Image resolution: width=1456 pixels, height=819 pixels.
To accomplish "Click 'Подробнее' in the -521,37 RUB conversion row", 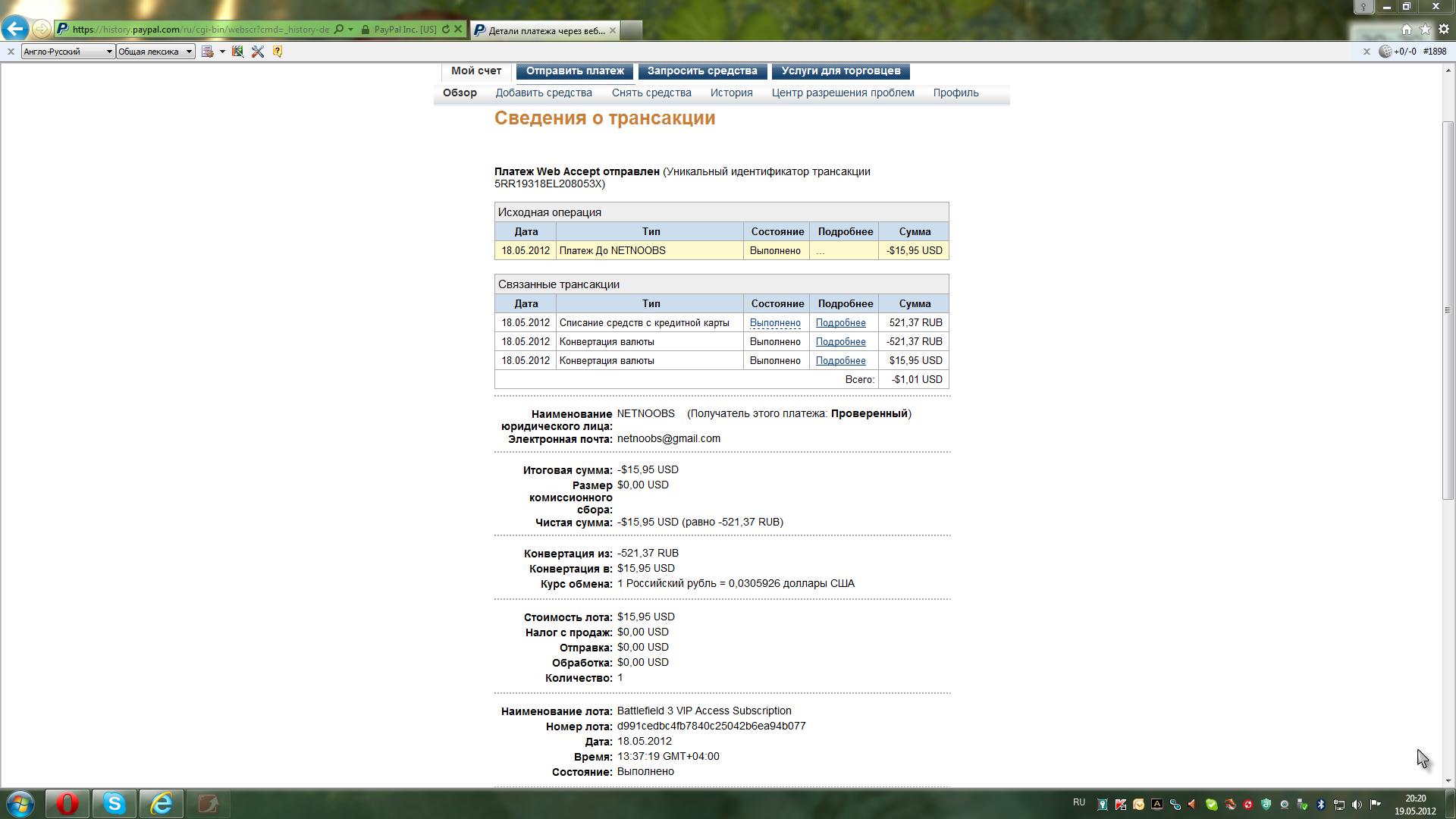I will pyautogui.click(x=840, y=341).
